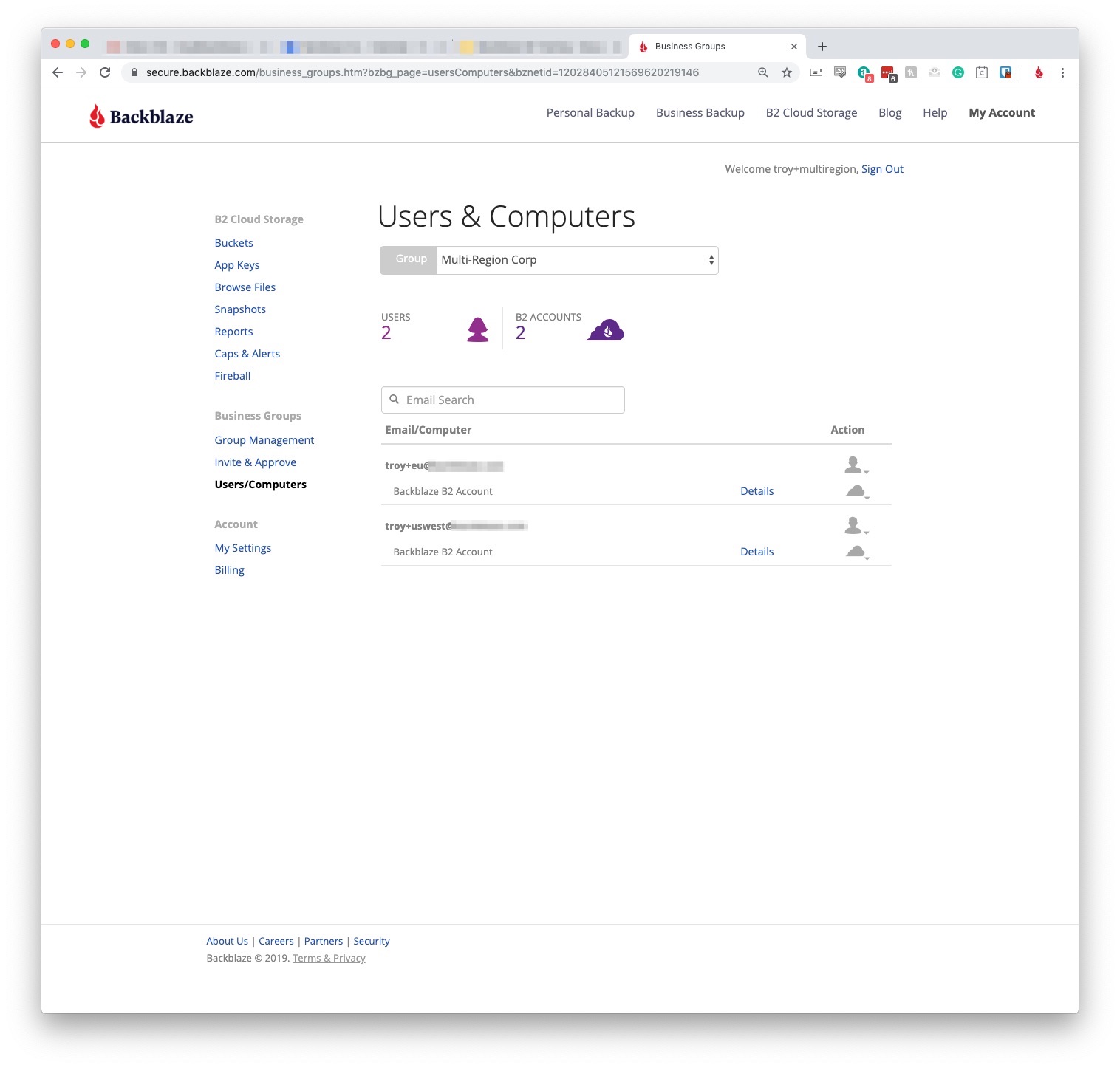
Task: Open My Account
Action: [x=1002, y=112]
